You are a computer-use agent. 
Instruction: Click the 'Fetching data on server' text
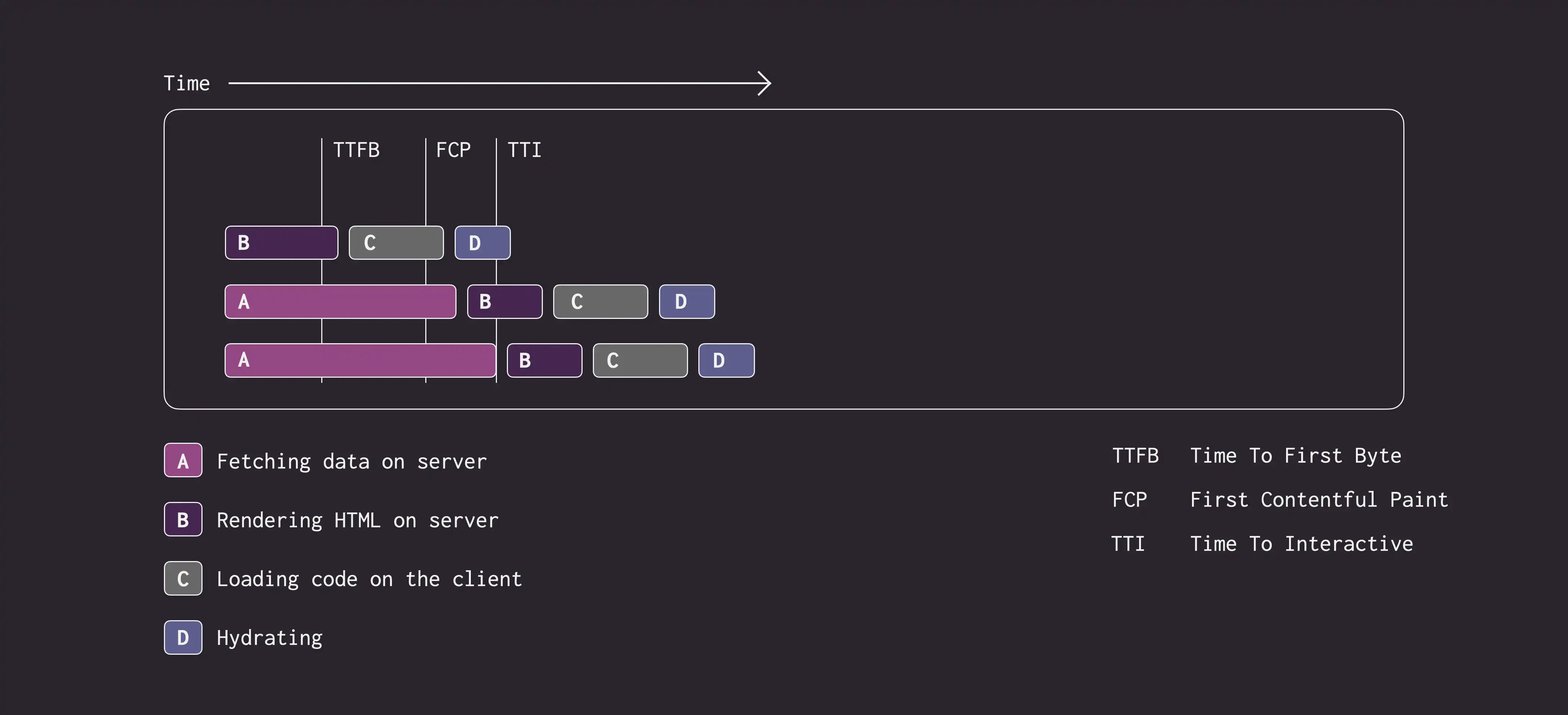(352, 462)
